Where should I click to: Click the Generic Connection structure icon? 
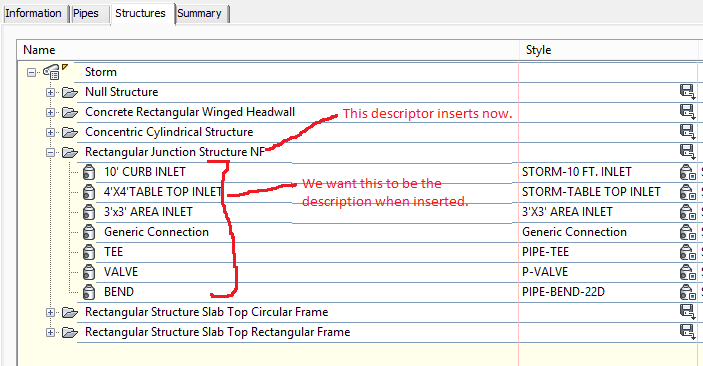click(89, 232)
